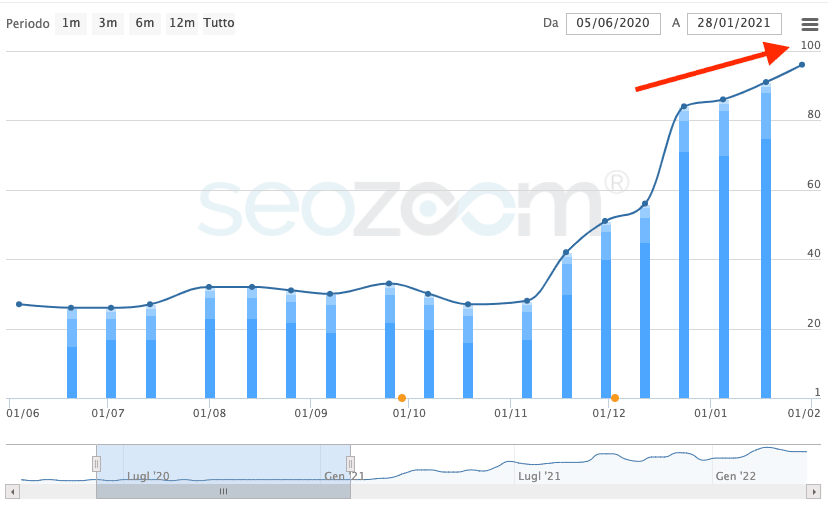Viewport: 828px width, 510px height.
Task: Show the full range with Tutto
Action: point(219,23)
